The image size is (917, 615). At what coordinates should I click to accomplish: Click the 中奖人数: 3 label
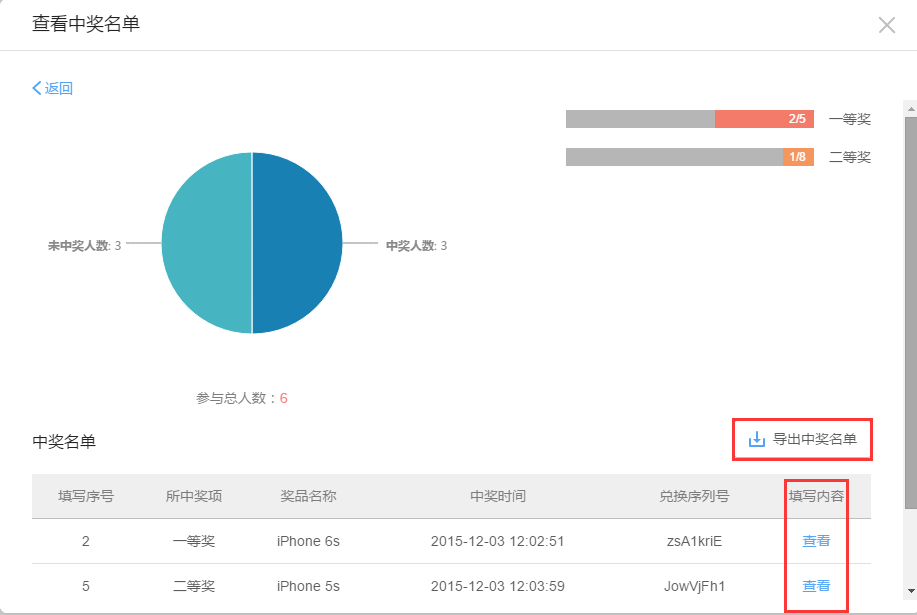pos(416,246)
